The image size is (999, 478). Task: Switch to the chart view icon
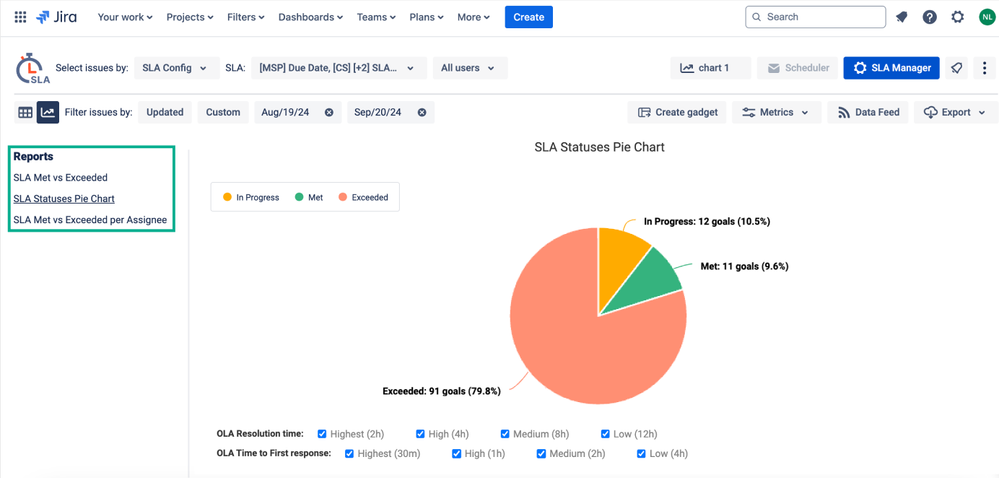coord(48,112)
